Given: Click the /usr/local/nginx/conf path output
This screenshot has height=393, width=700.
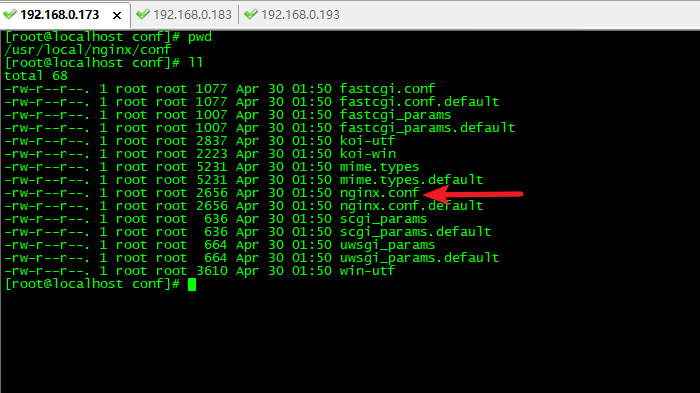Looking at the screenshot, I should click(88, 50).
